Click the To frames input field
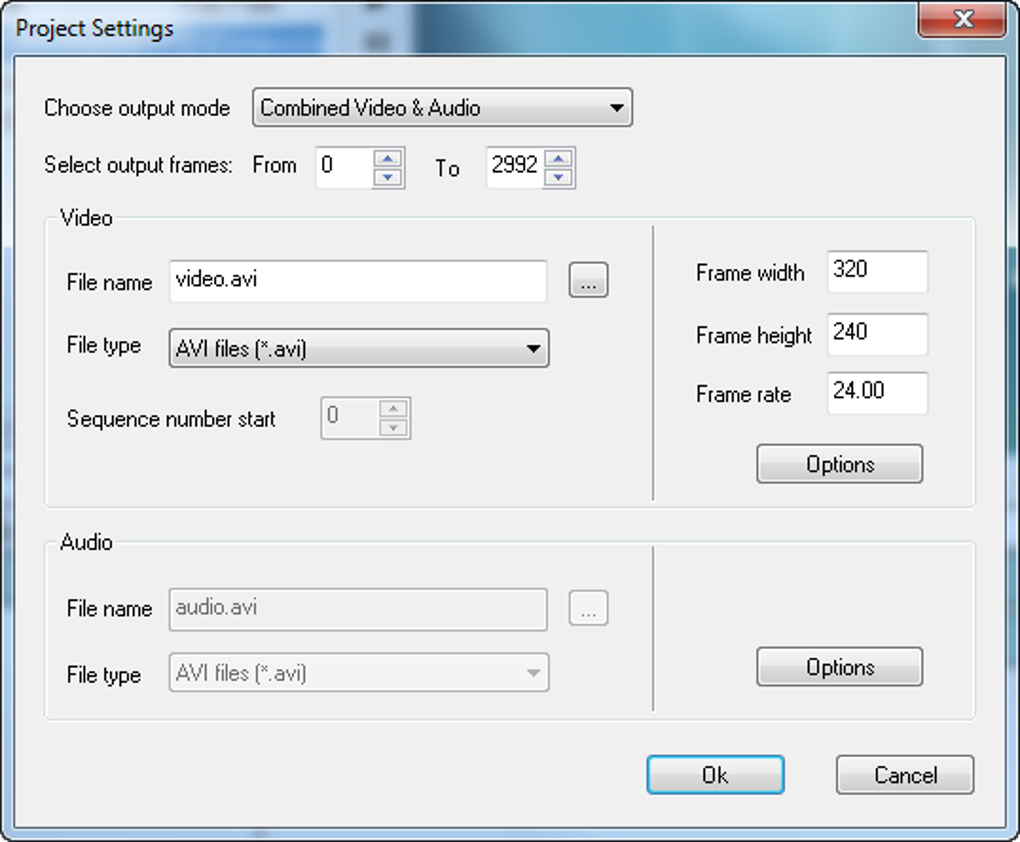This screenshot has height=842, width=1020. (515, 167)
